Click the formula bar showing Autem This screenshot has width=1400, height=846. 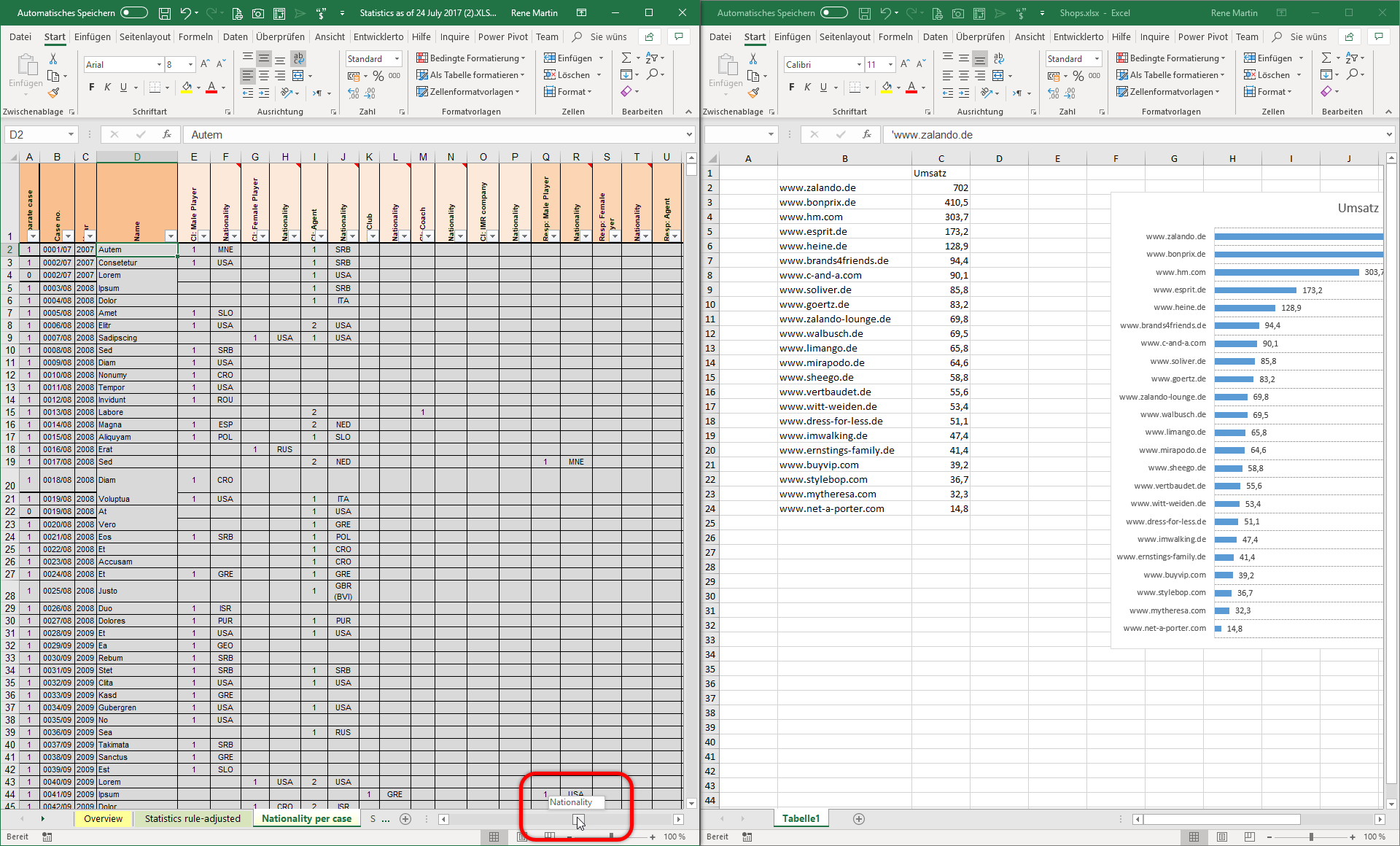point(439,134)
